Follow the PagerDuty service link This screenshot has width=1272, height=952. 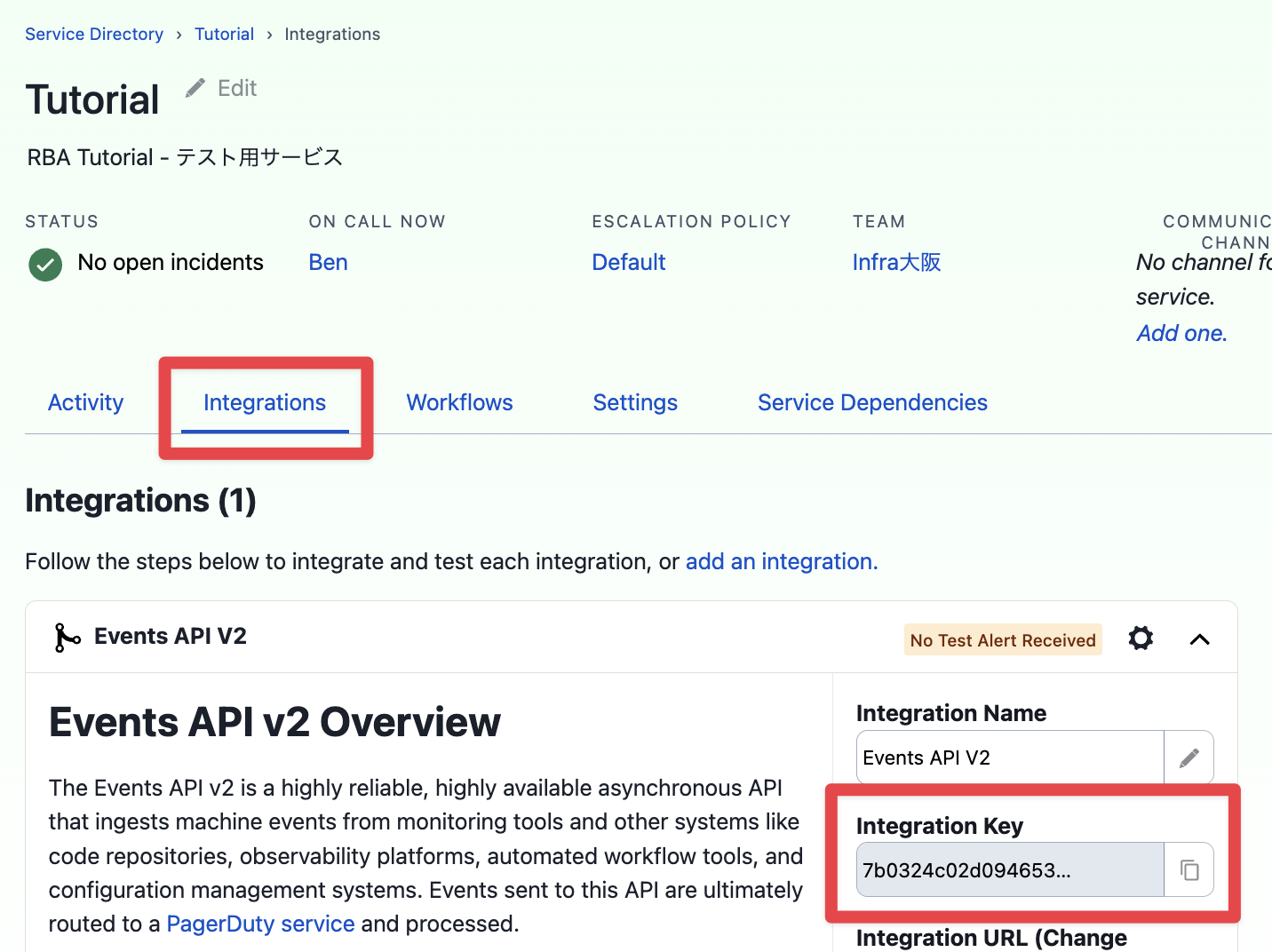pyautogui.click(x=261, y=924)
